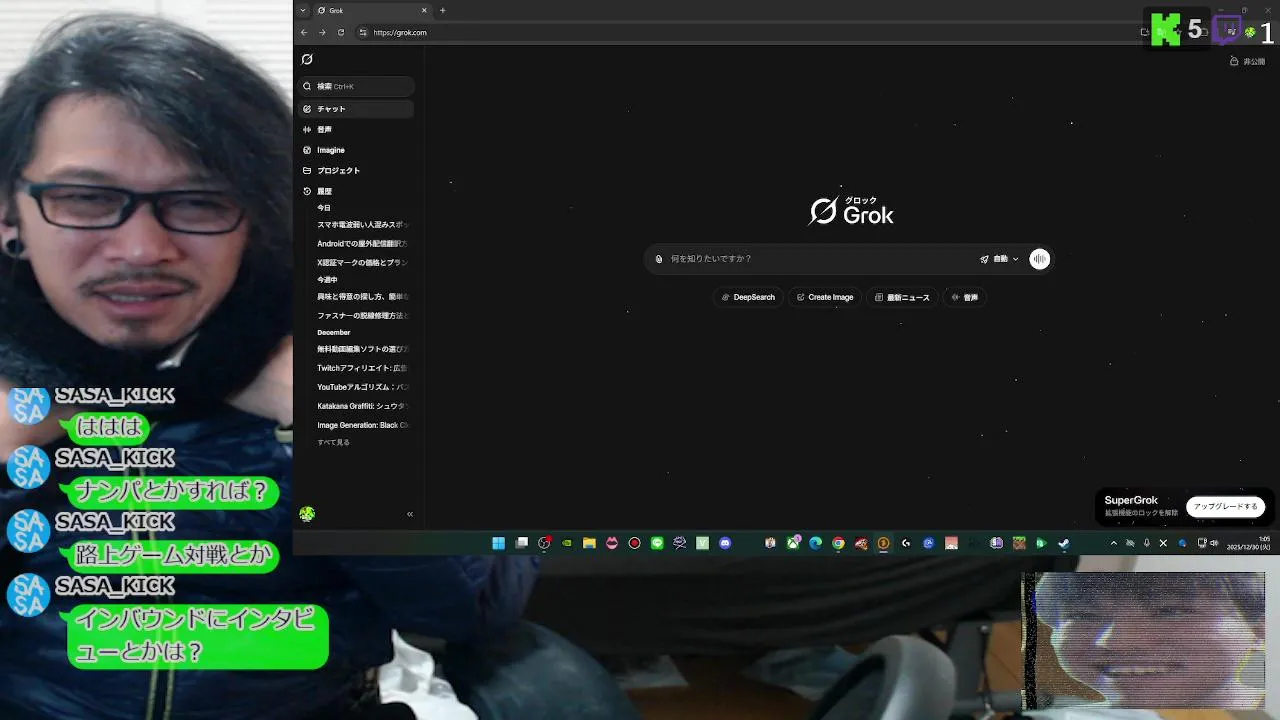Screen dimensions: 1280x720
Task: Click the Grok logo icon at sidebar top
Action: (x=307, y=60)
